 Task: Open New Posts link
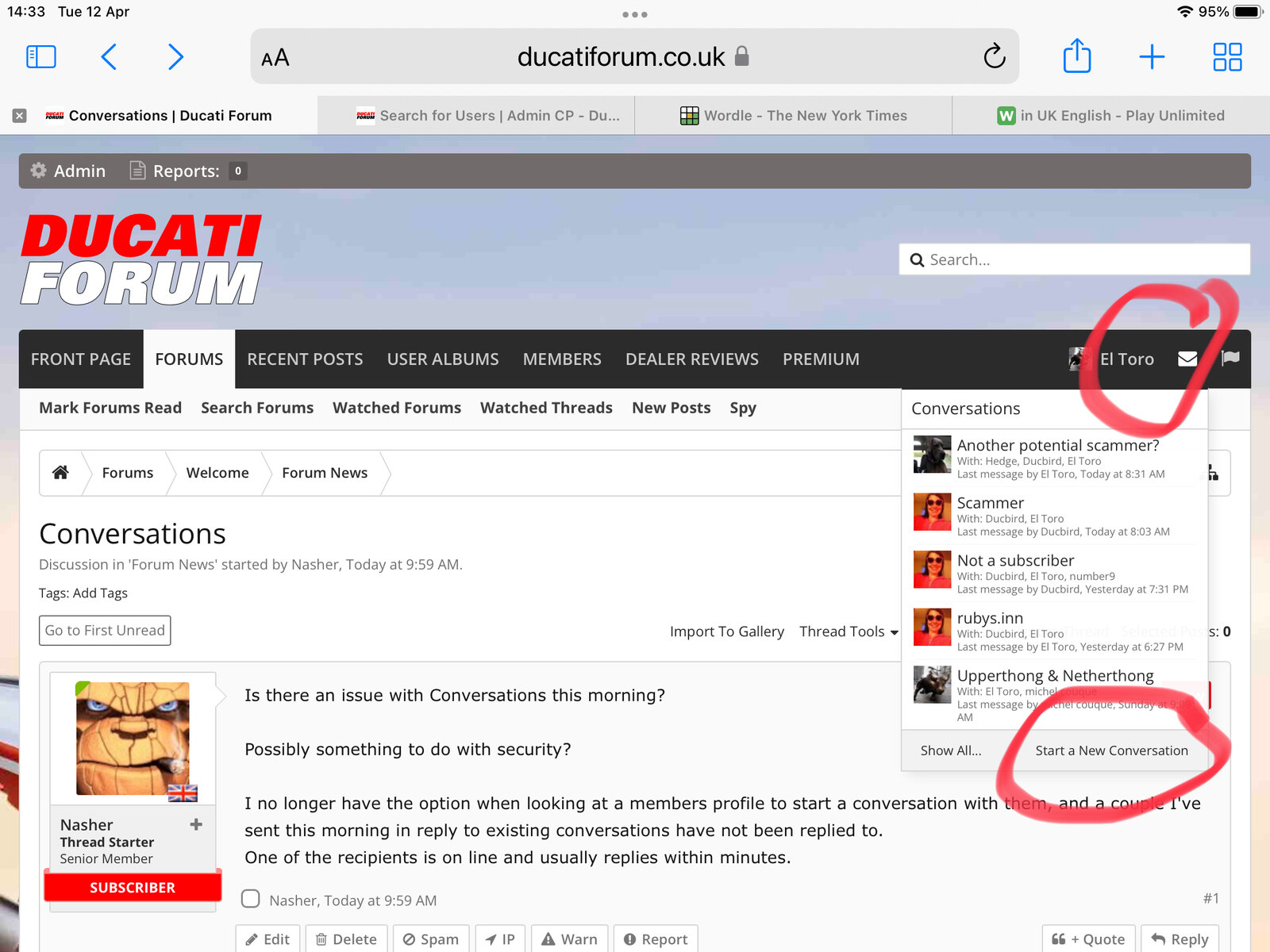672,408
